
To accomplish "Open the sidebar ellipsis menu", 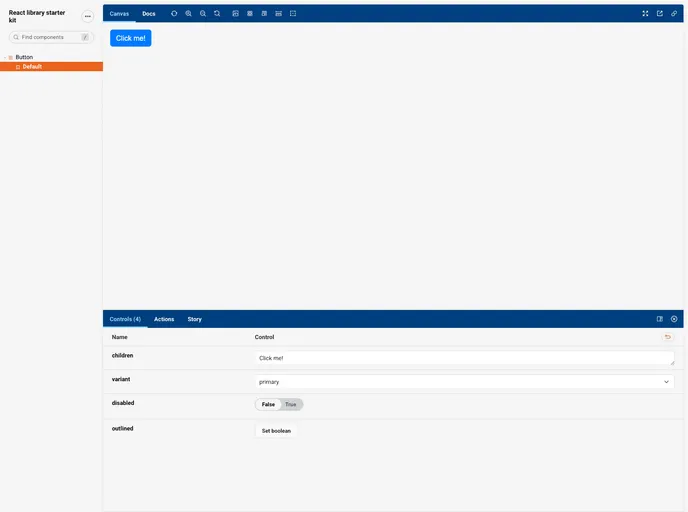I will pyautogui.click(x=88, y=16).
